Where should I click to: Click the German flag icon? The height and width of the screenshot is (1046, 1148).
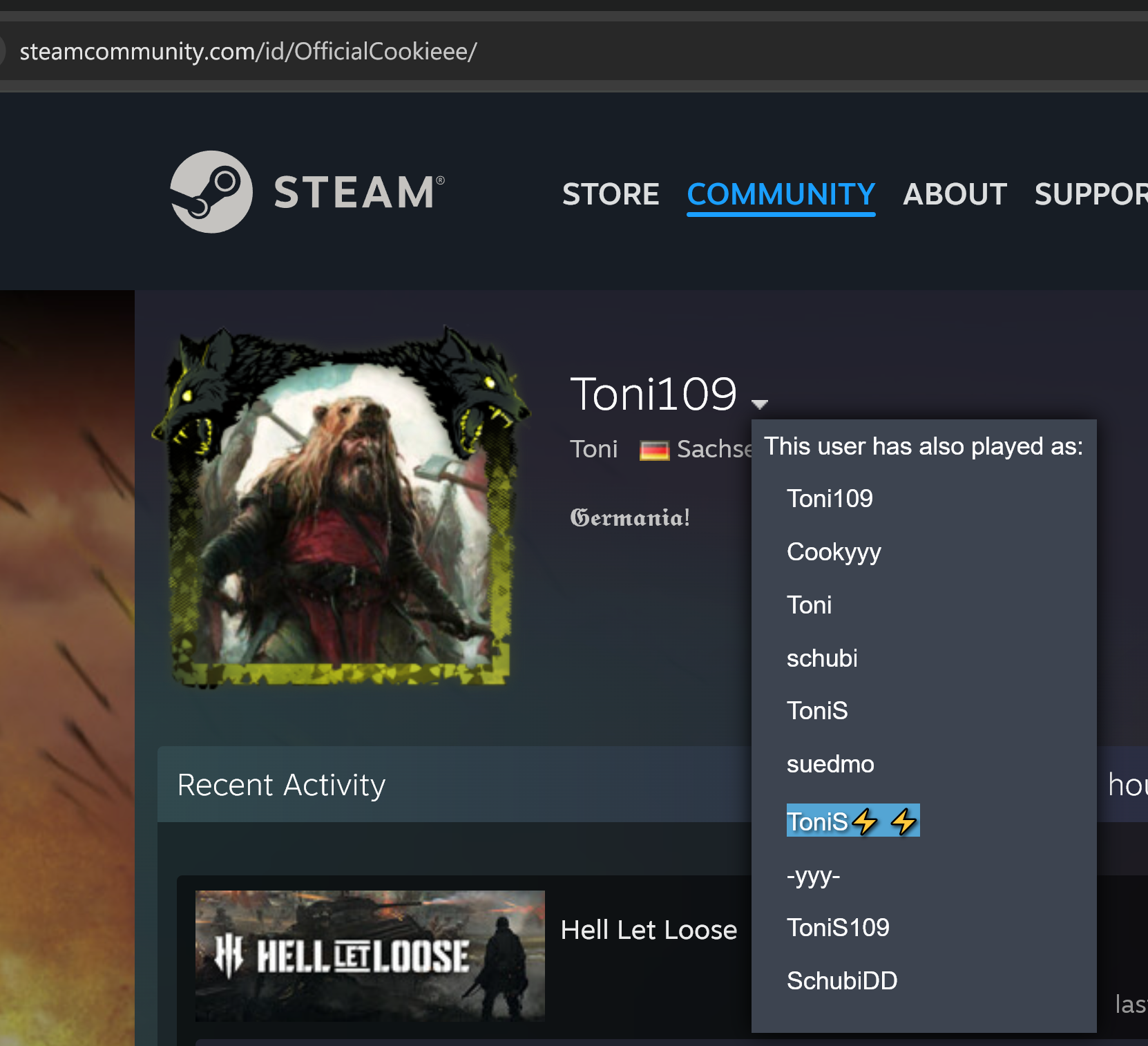click(653, 450)
